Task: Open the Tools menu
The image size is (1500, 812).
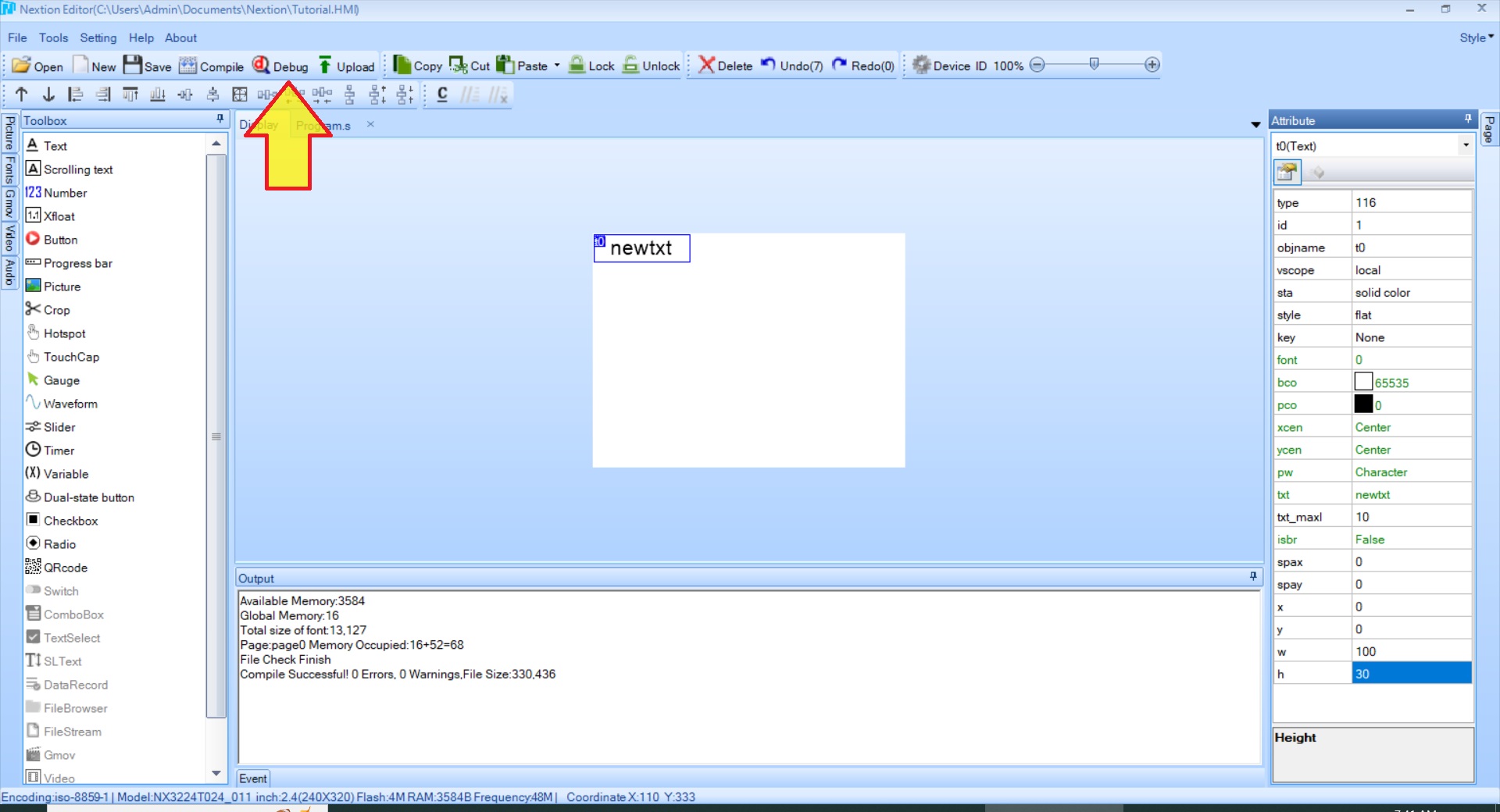Action: [x=53, y=37]
